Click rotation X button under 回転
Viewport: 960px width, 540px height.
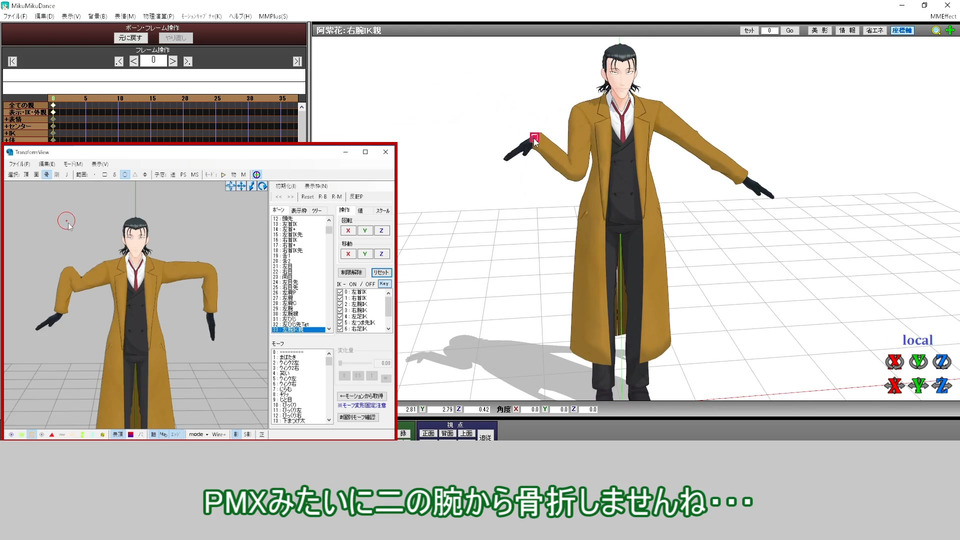tap(348, 231)
